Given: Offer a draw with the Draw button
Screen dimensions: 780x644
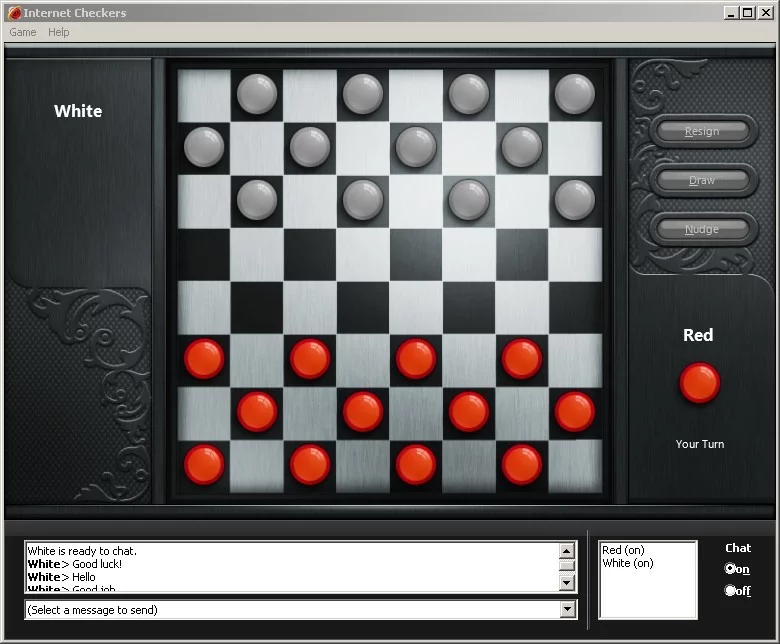Looking at the screenshot, I should 702,180.
